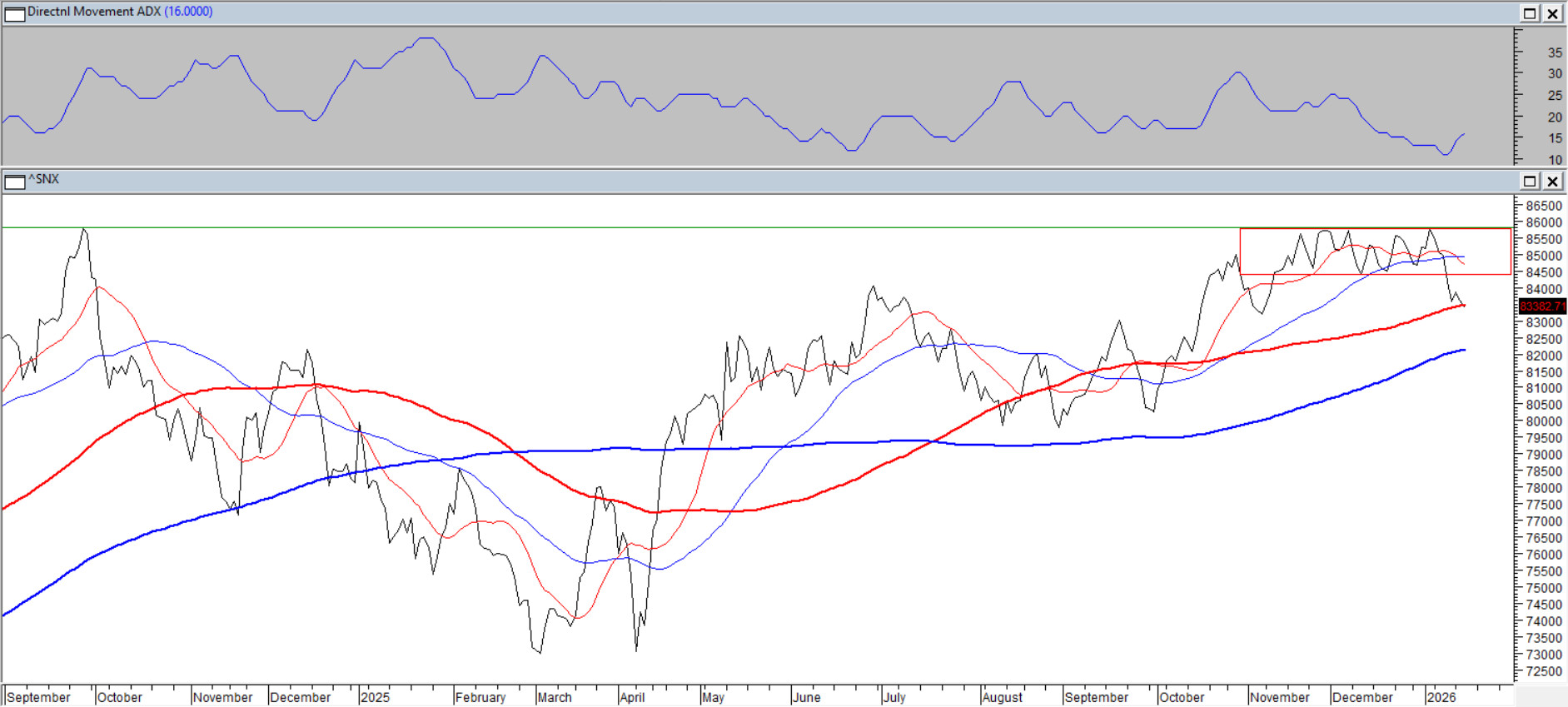Image resolution: width=1568 pixels, height=707 pixels.
Task: Maximize the ^SNX price chart panel
Action: (1530, 181)
